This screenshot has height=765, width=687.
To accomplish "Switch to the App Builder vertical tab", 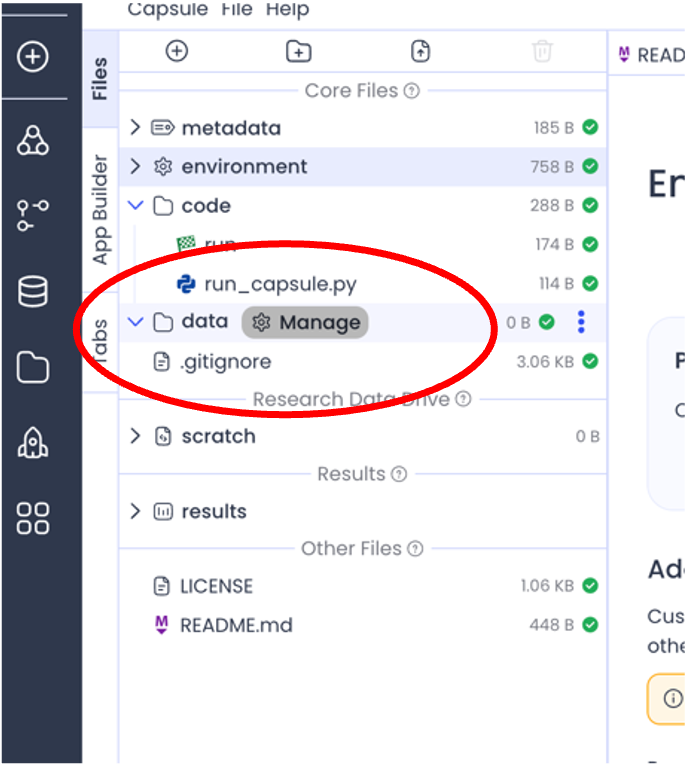I will pyautogui.click(x=100, y=210).
